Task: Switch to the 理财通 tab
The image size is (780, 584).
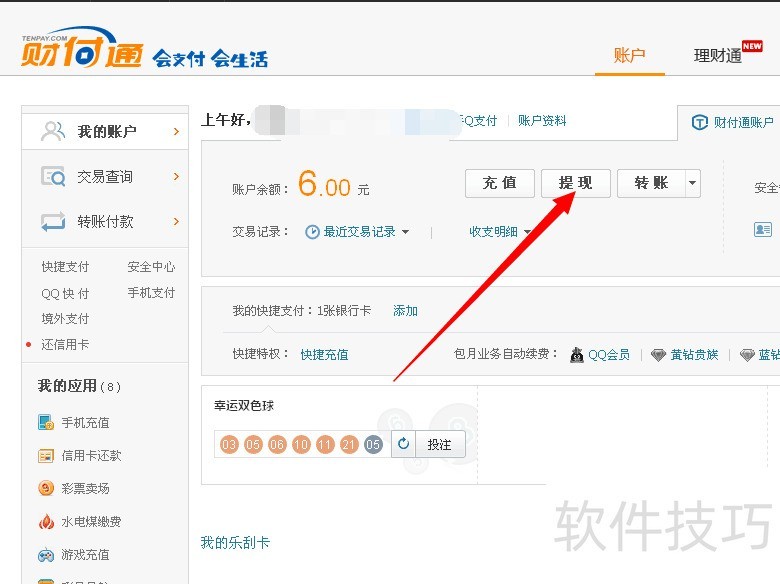Action: [x=718, y=55]
